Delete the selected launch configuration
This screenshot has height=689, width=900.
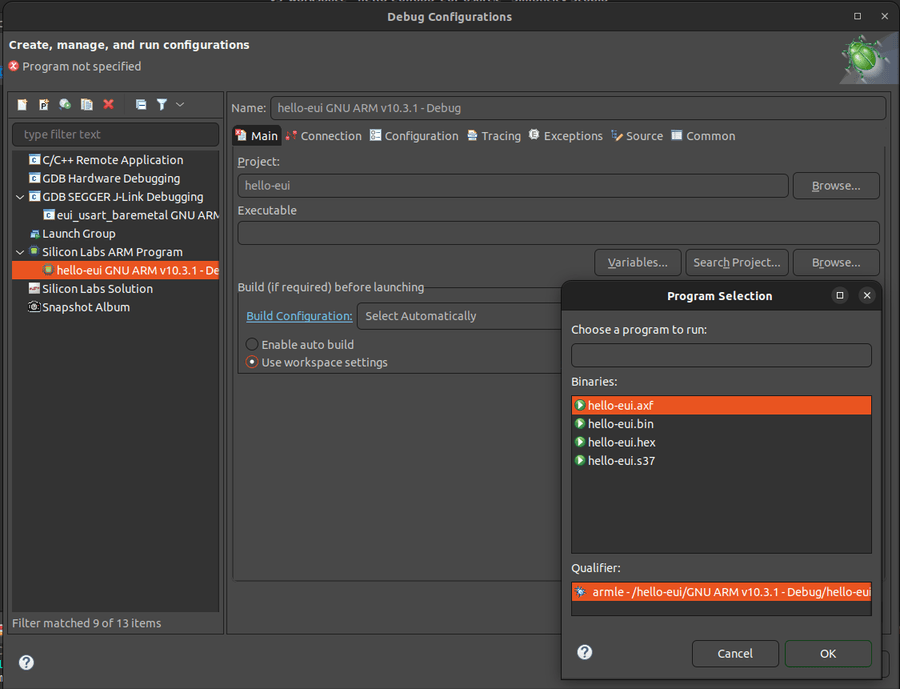click(x=109, y=104)
